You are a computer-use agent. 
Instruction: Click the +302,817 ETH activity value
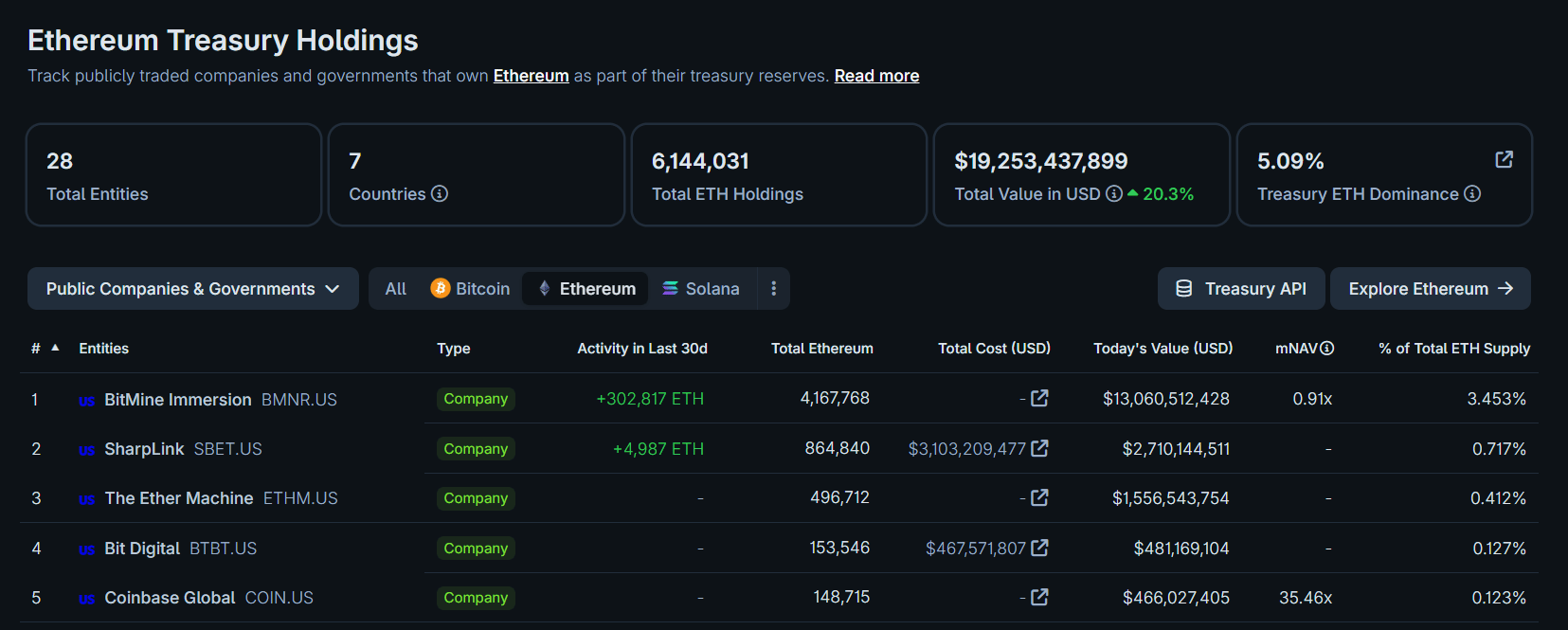(650, 399)
